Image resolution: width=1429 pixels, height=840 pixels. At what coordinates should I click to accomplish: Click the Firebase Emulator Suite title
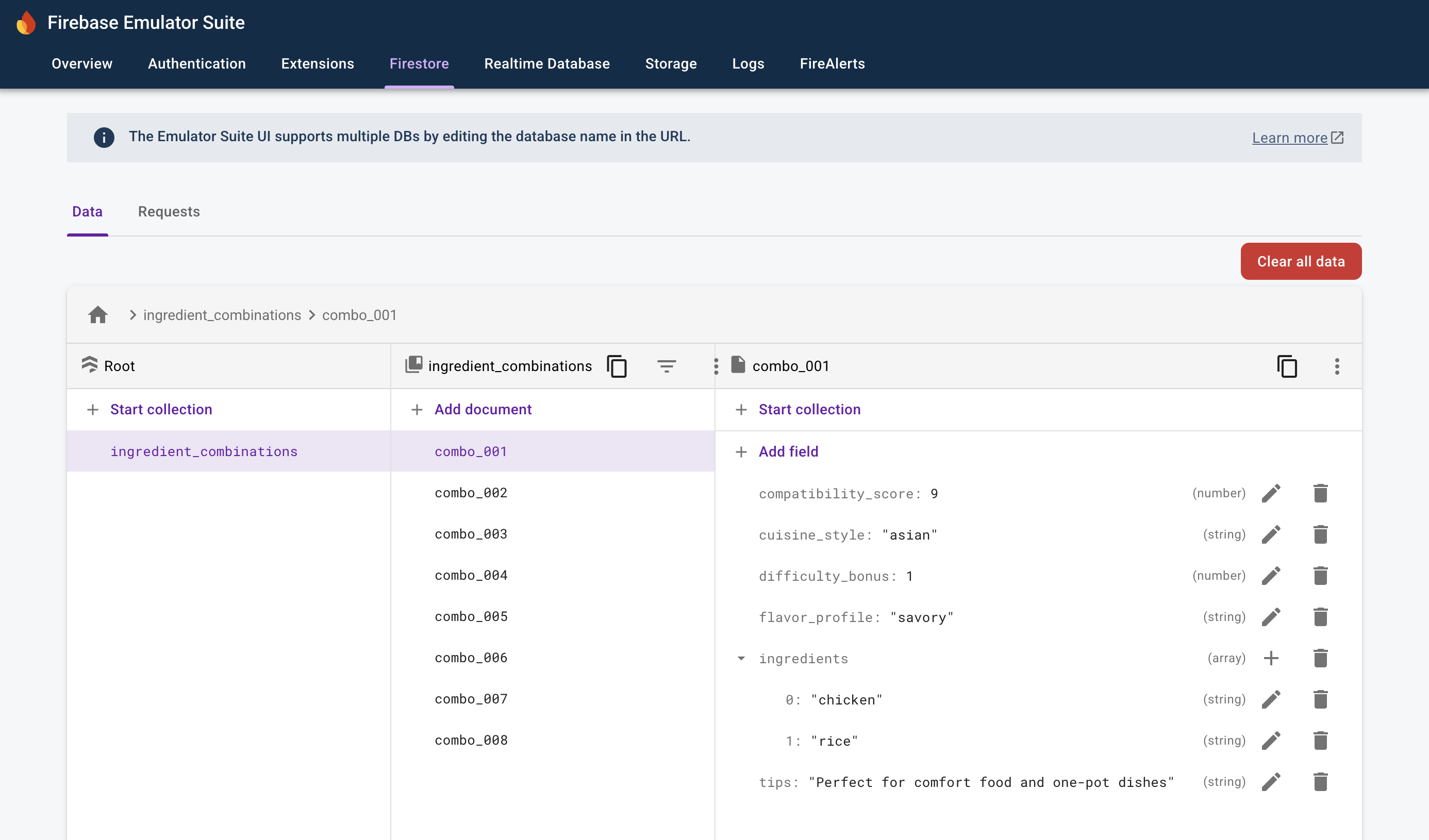[x=146, y=23]
